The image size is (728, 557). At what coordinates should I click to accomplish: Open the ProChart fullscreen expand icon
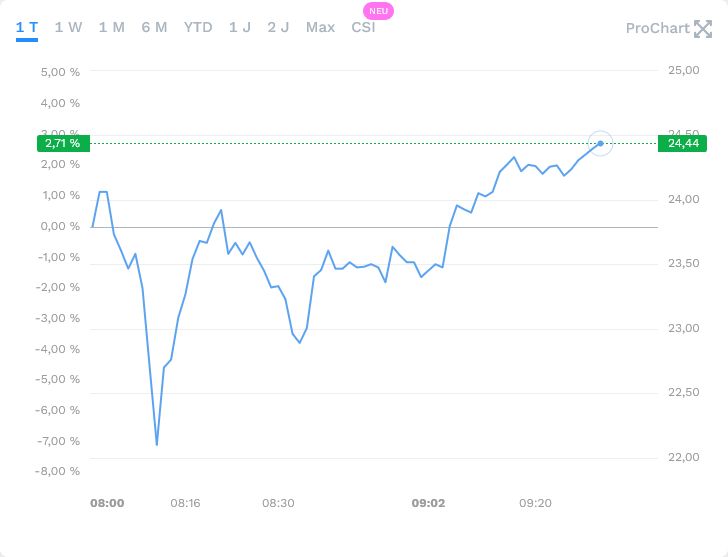point(703,28)
